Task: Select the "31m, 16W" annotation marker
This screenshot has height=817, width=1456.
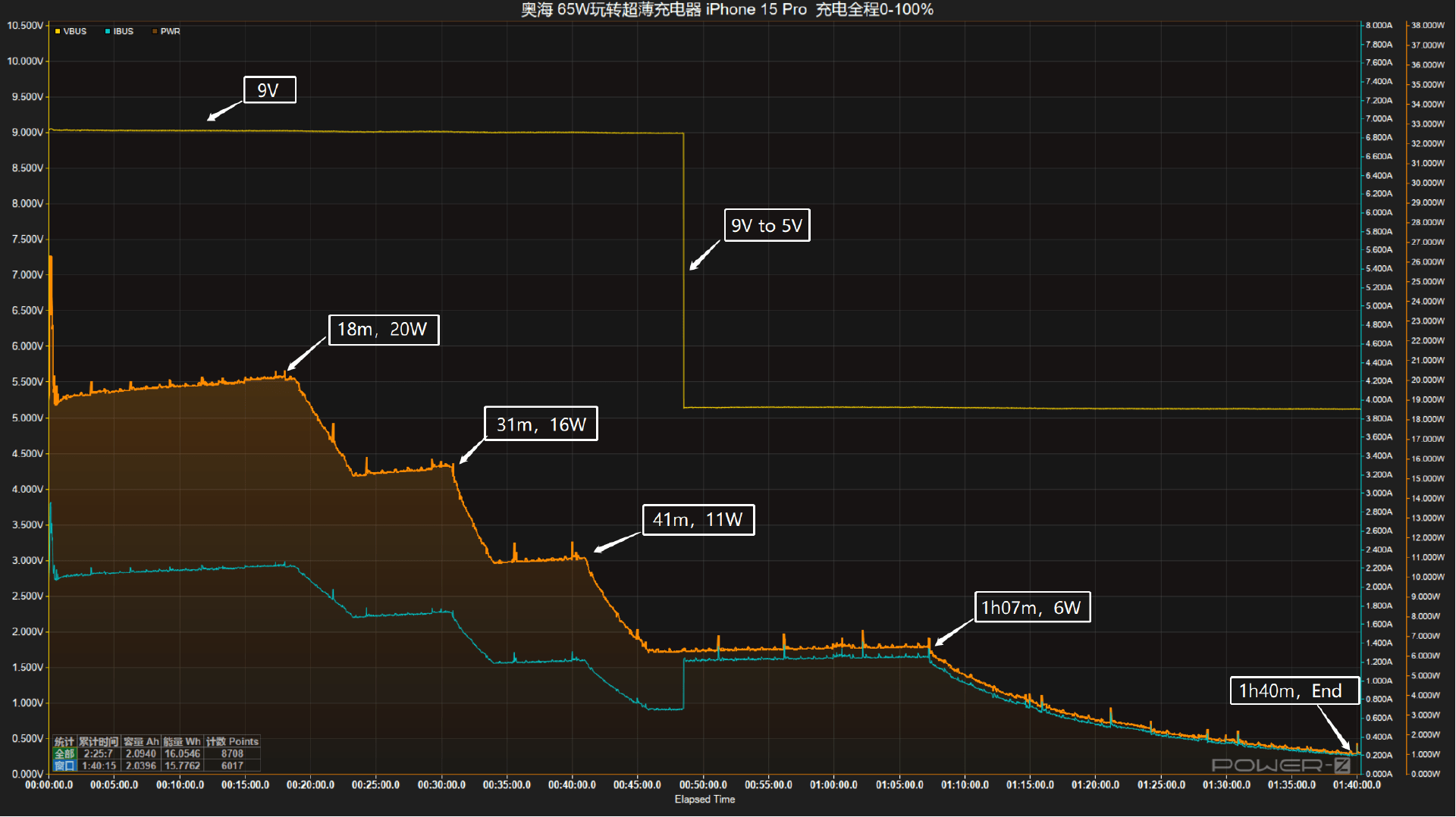Action: pos(541,424)
